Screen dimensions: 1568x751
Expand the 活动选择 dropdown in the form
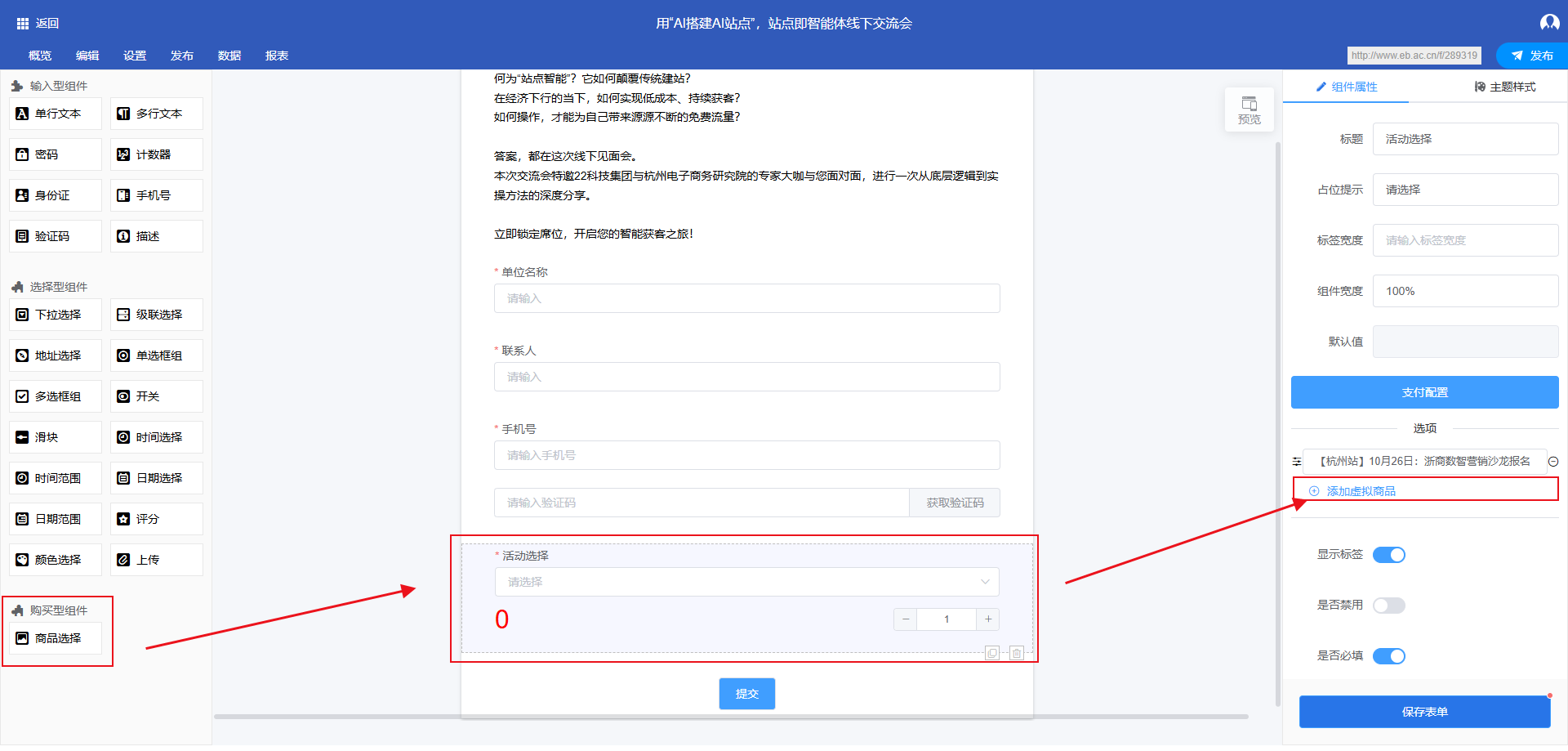tap(746, 582)
